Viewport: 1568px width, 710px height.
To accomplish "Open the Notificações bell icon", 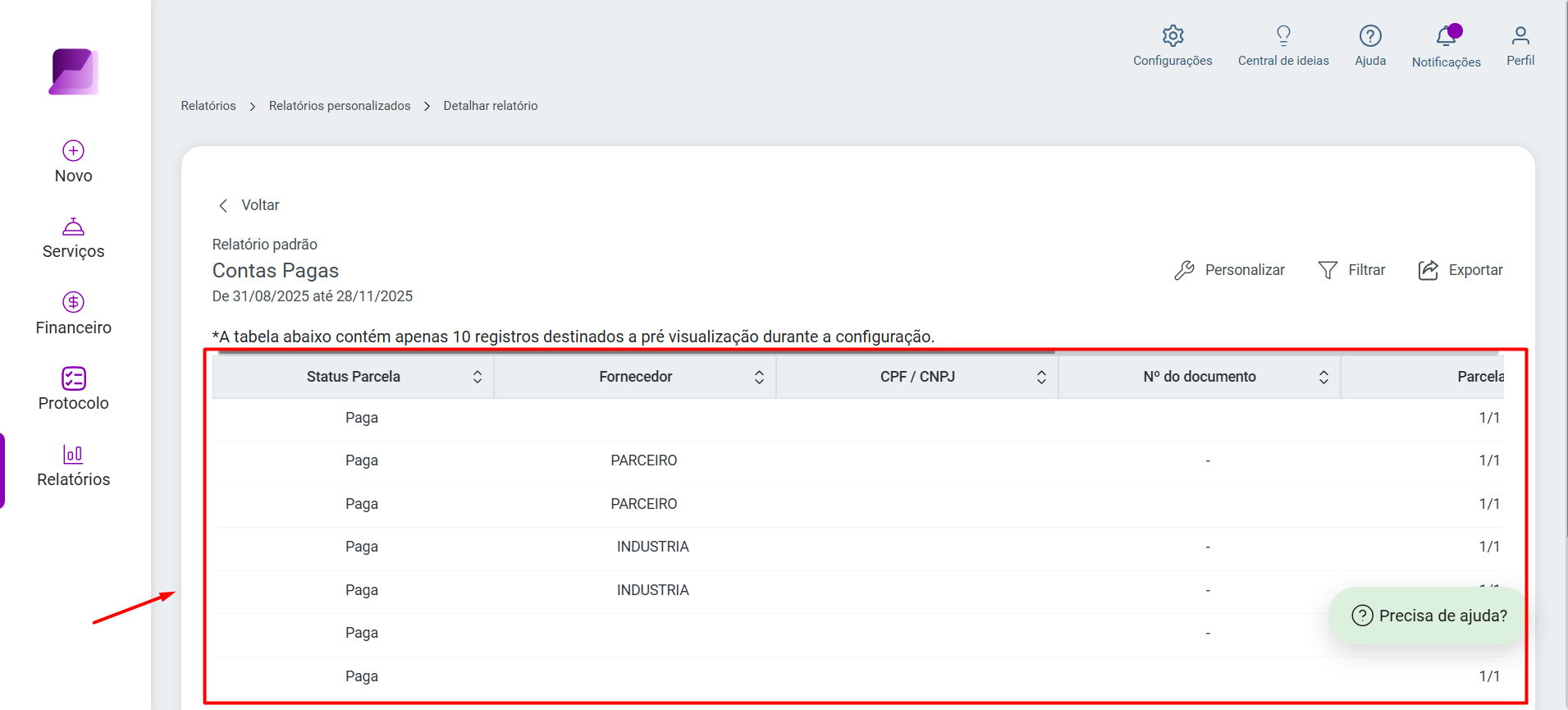I will tap(1446, 36).
